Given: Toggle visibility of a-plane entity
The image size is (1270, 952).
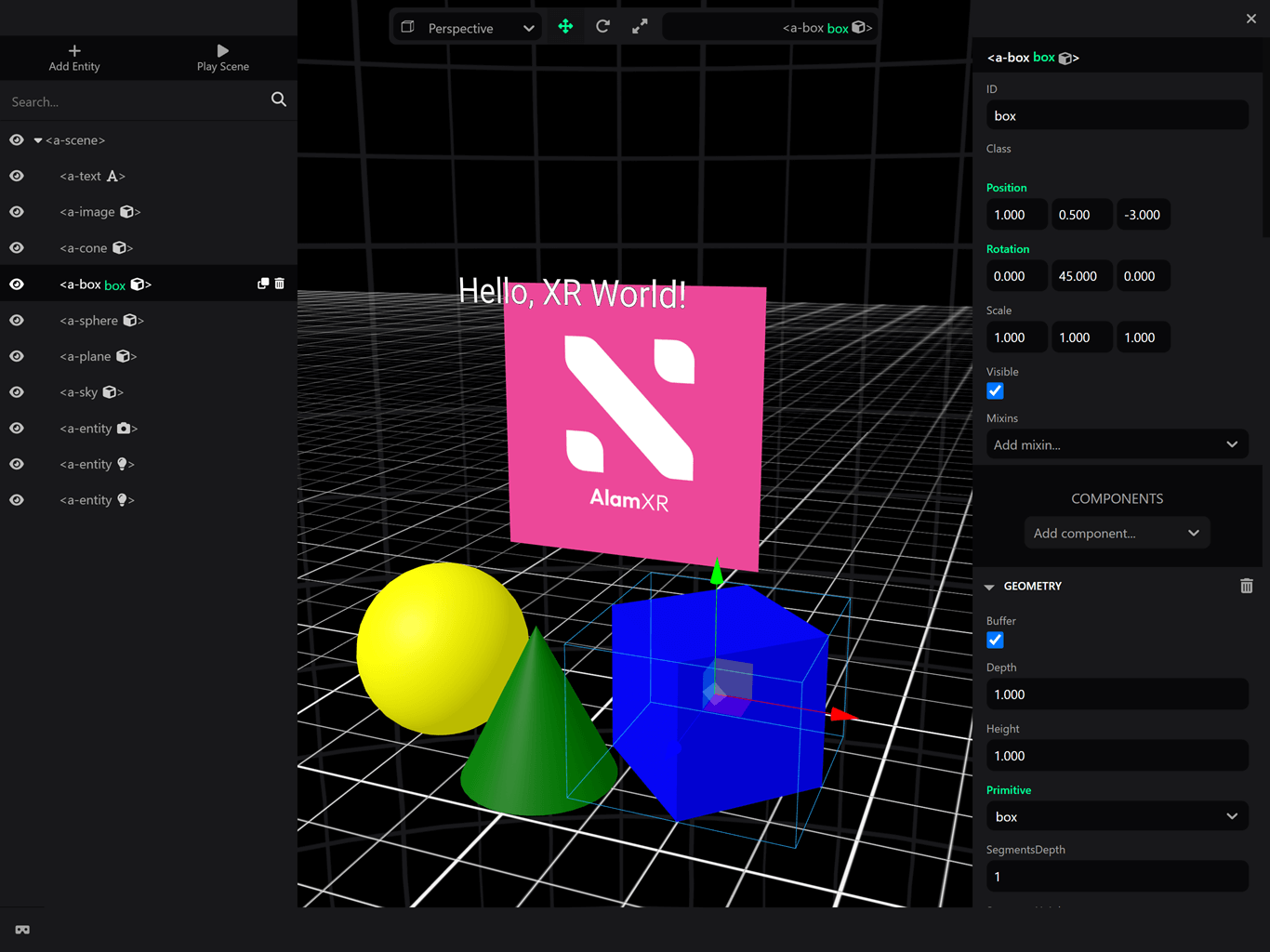Looking at the screenshot, I should pos(17,356).
